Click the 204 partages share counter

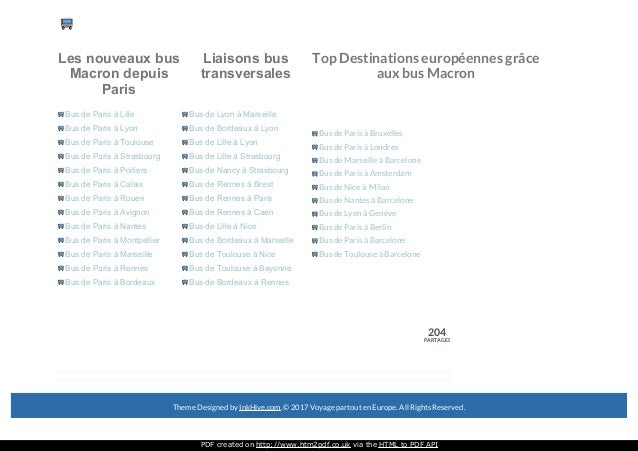coord(437,335)
